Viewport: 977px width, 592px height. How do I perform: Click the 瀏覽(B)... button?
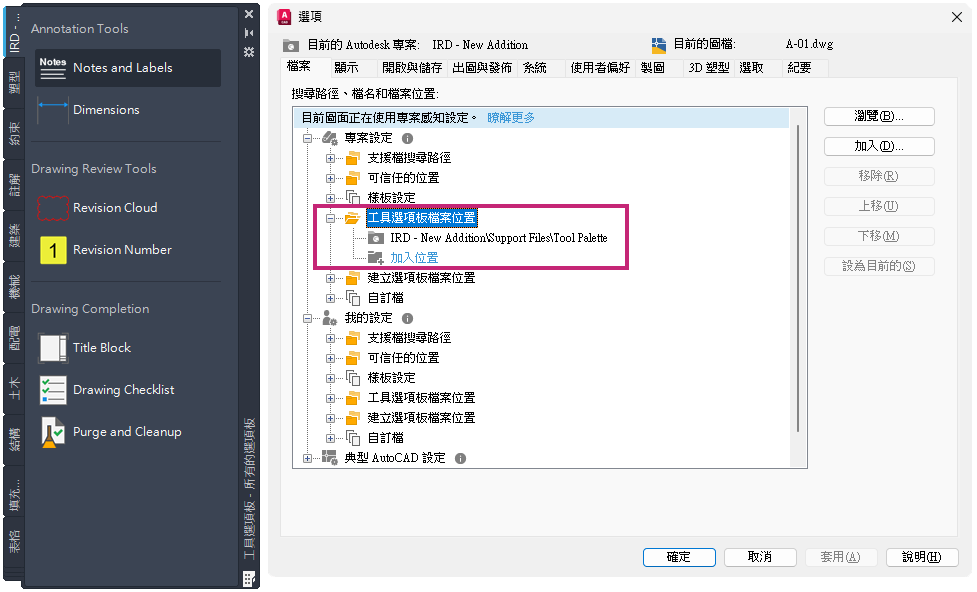coord(879,116)
